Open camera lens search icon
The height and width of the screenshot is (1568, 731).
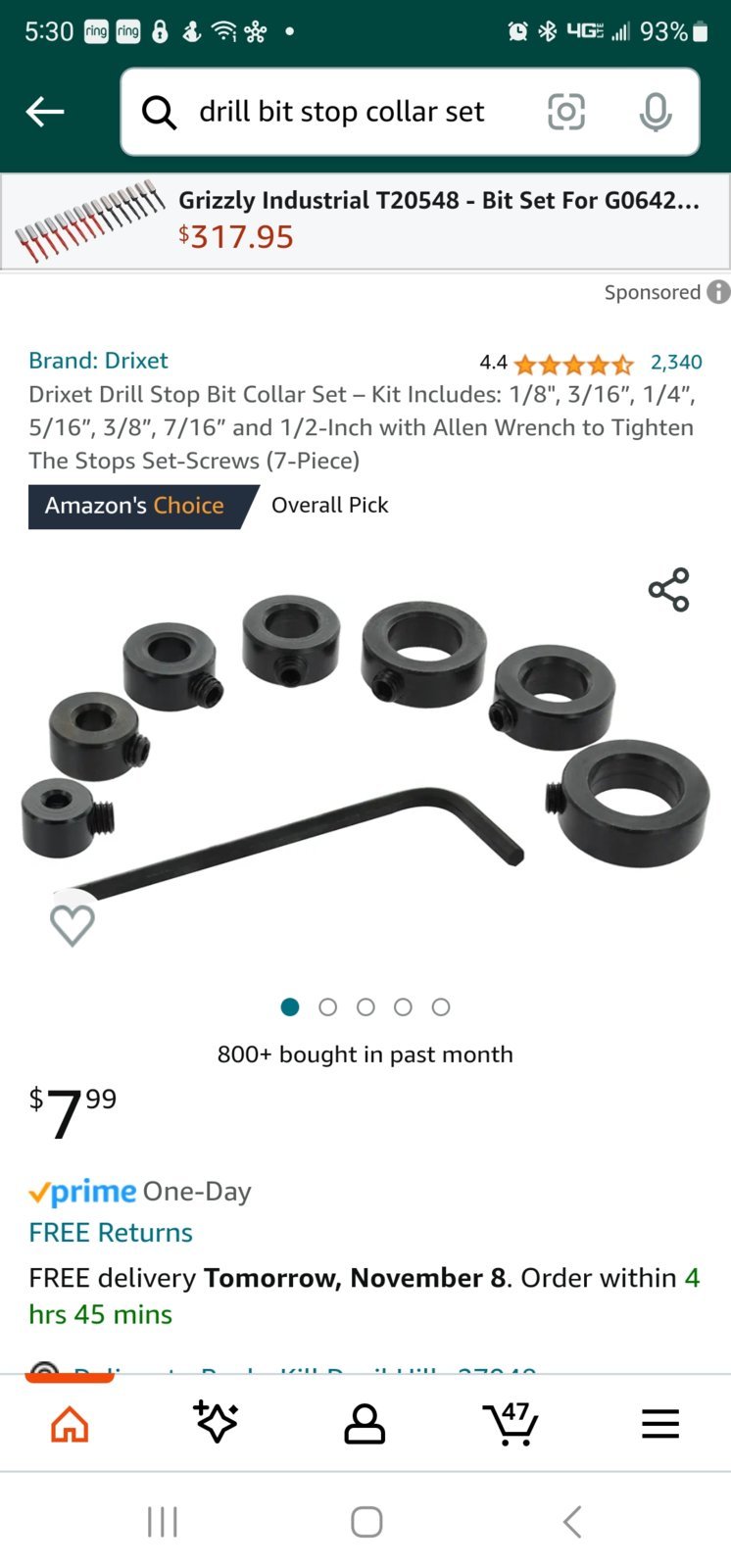[565, 112]
